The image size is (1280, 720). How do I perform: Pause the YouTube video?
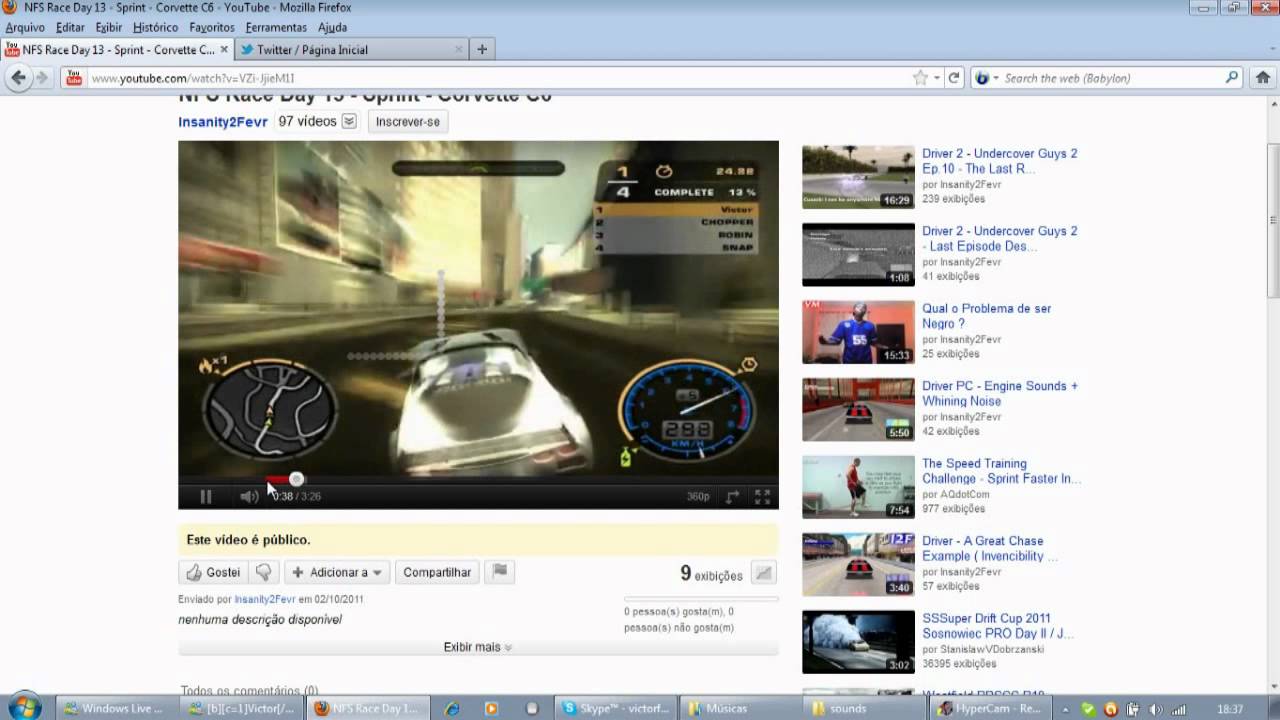pos(206,496)
